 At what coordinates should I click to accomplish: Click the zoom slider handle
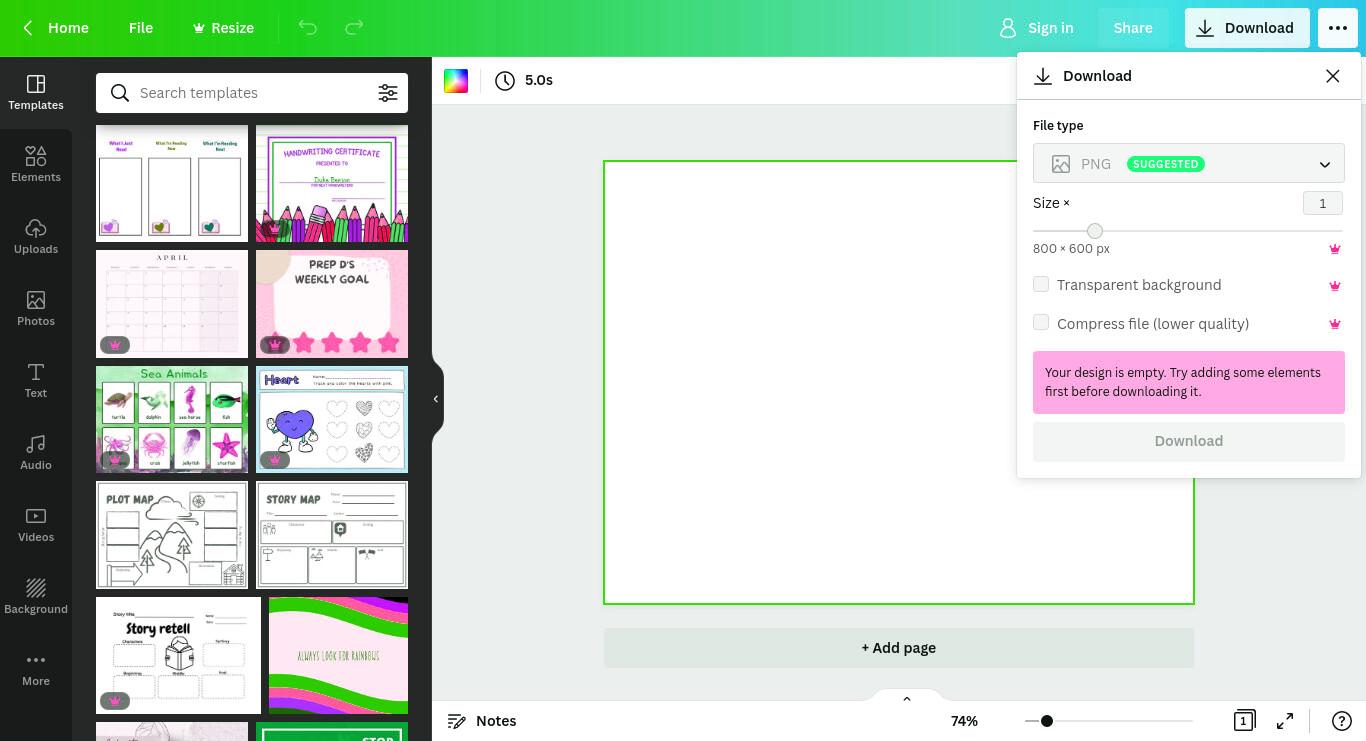1047,721
